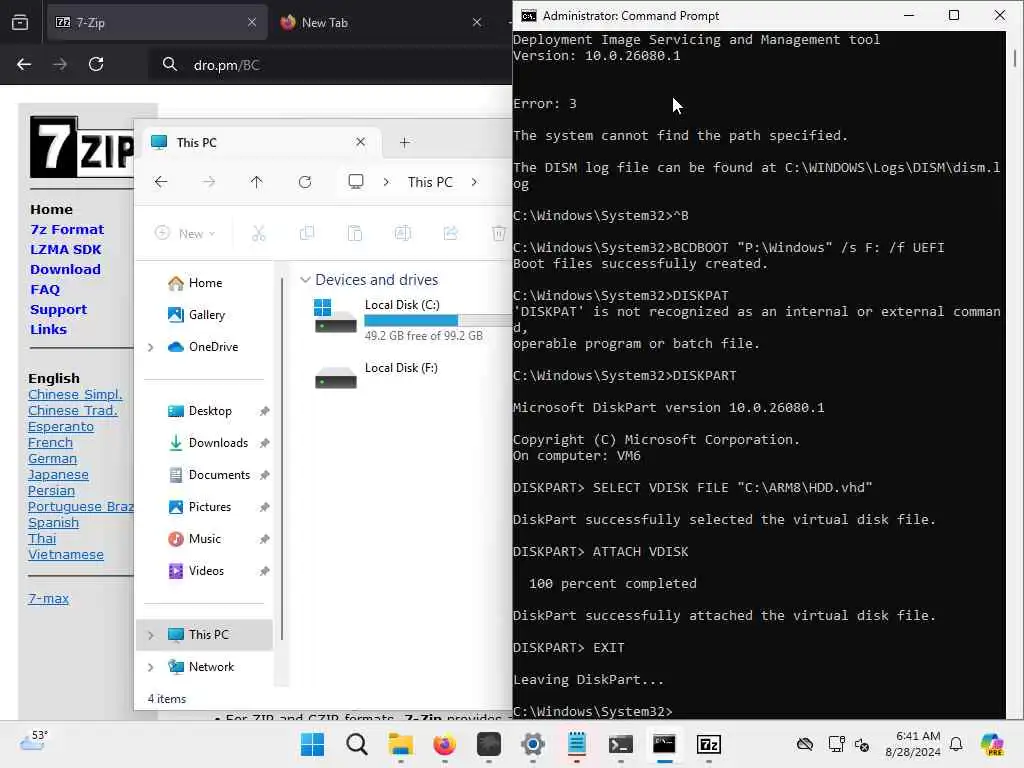Screen dimensions: 1024x768
Task: Click the File Explorer Forward arrow
Action: click(x=209, y=182)
